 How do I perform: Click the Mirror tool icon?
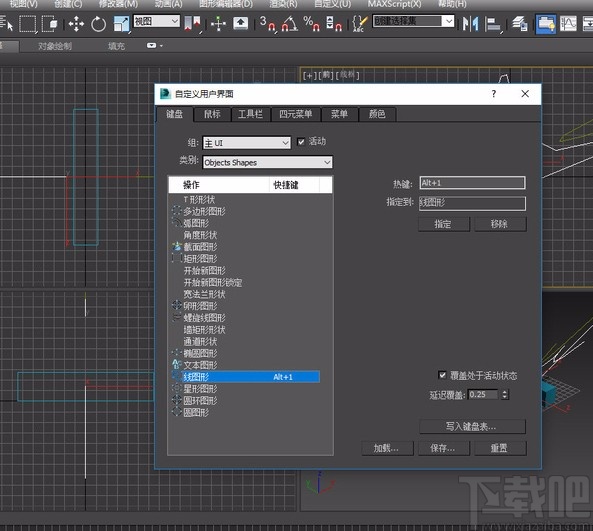click(x=470, y=23)
